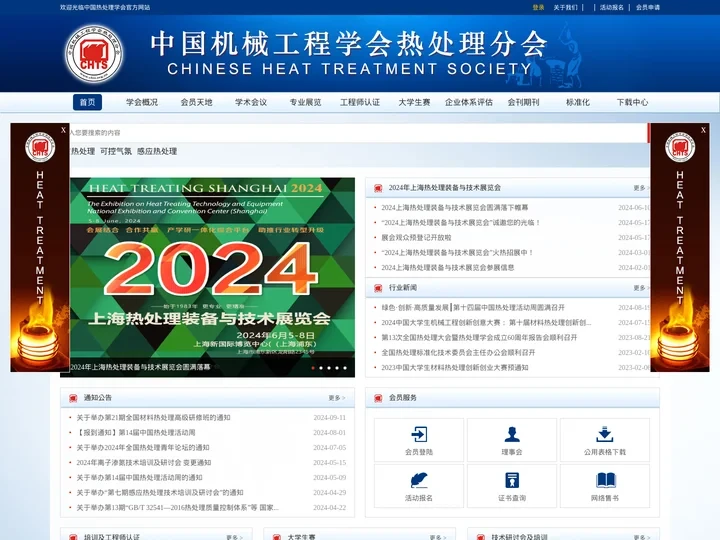The image size is (720, 540).
Task: Expand 更多 in 上海热处理展览会 section
Action: [x=641, y=188]
